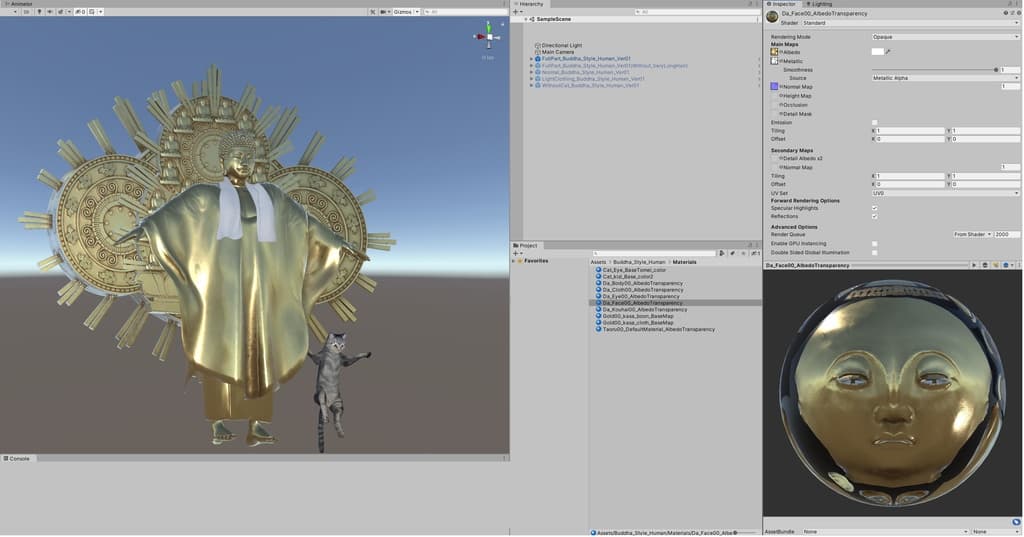
Task: Expand FullPart_Buddha_Style_Human_Ver01 in Hierarchy
Action: (532, 59)
